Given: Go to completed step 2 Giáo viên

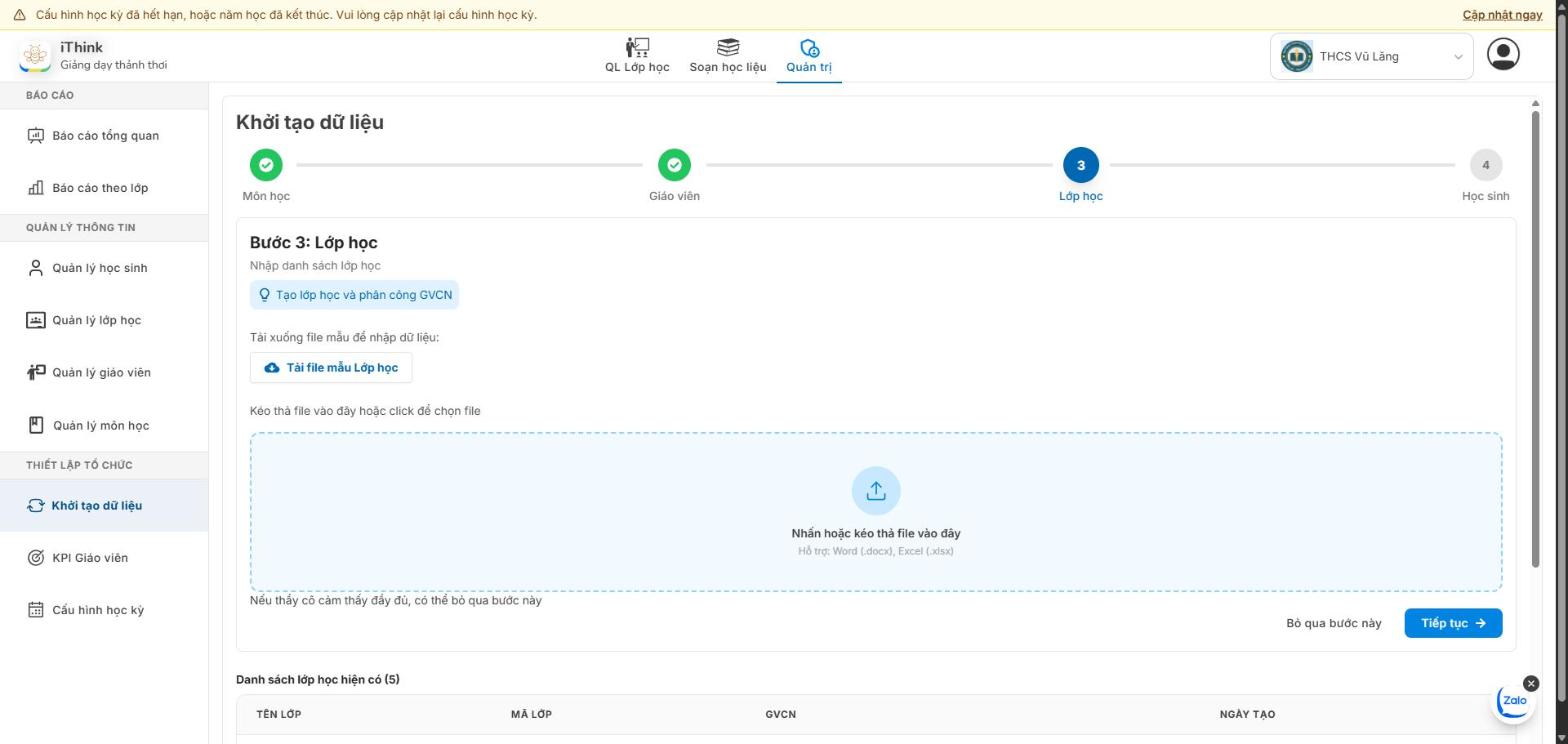Looking at the screenshot, I should pos(674,165).
